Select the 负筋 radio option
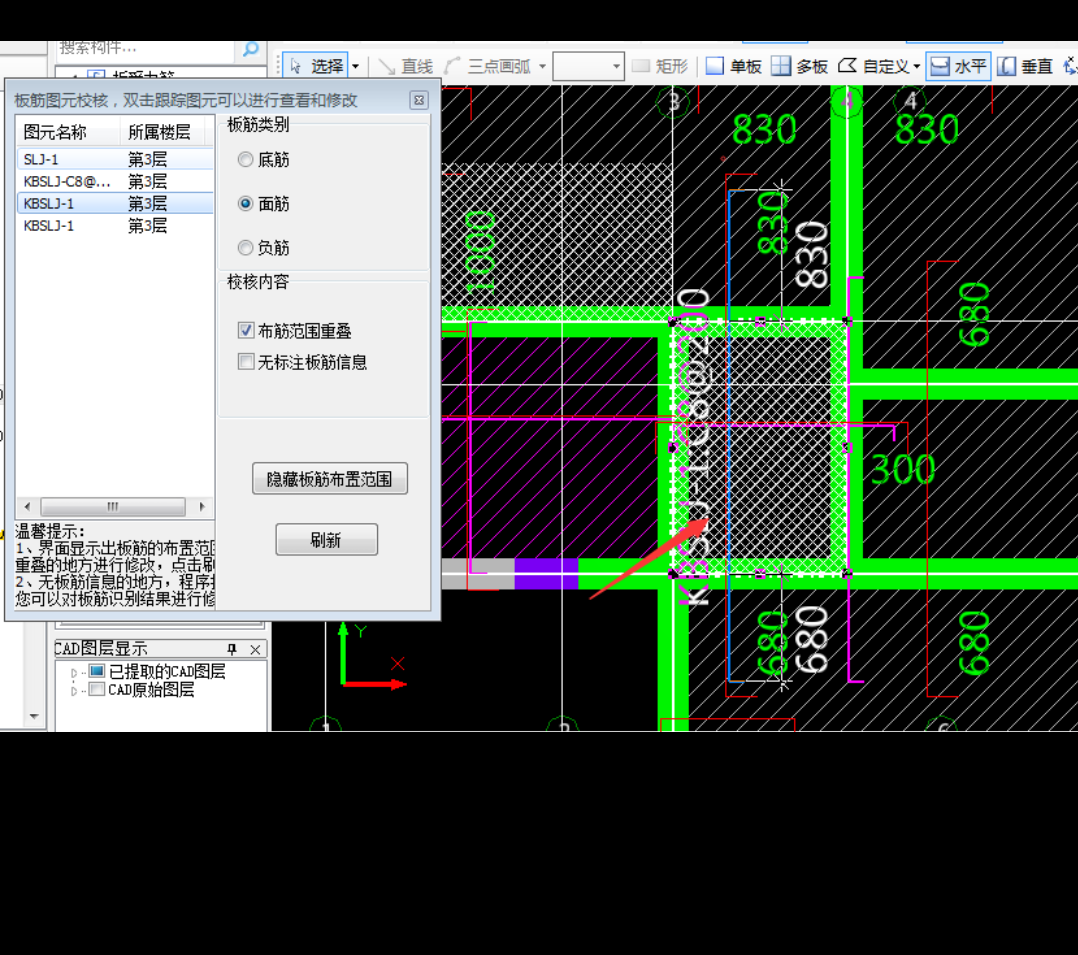1078x955 pixels. tap(245, 248)
